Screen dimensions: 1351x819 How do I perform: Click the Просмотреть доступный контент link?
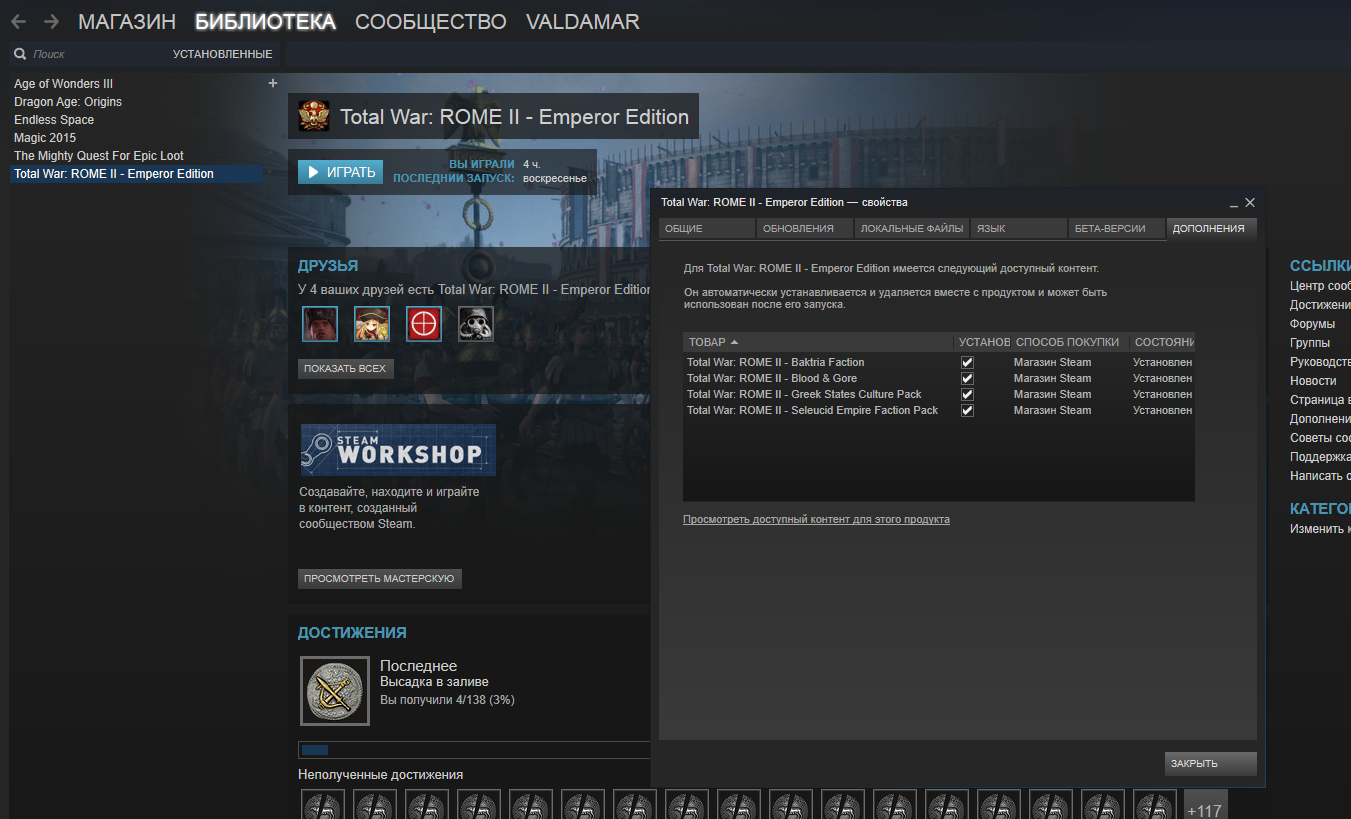tap(816, 520)
